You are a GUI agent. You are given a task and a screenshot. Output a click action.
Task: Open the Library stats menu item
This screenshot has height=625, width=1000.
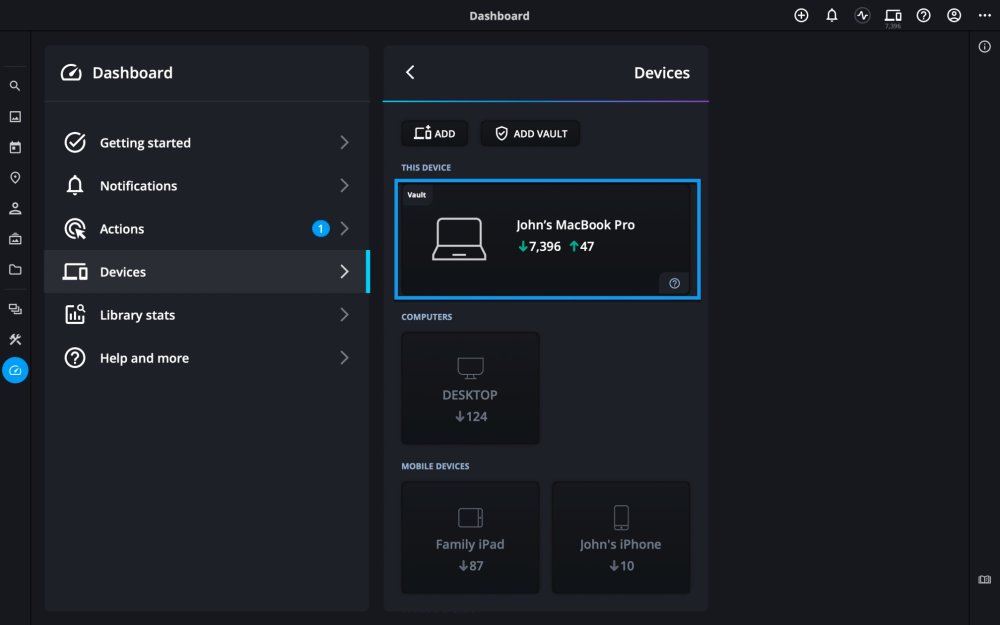click(x=207, y=315)
